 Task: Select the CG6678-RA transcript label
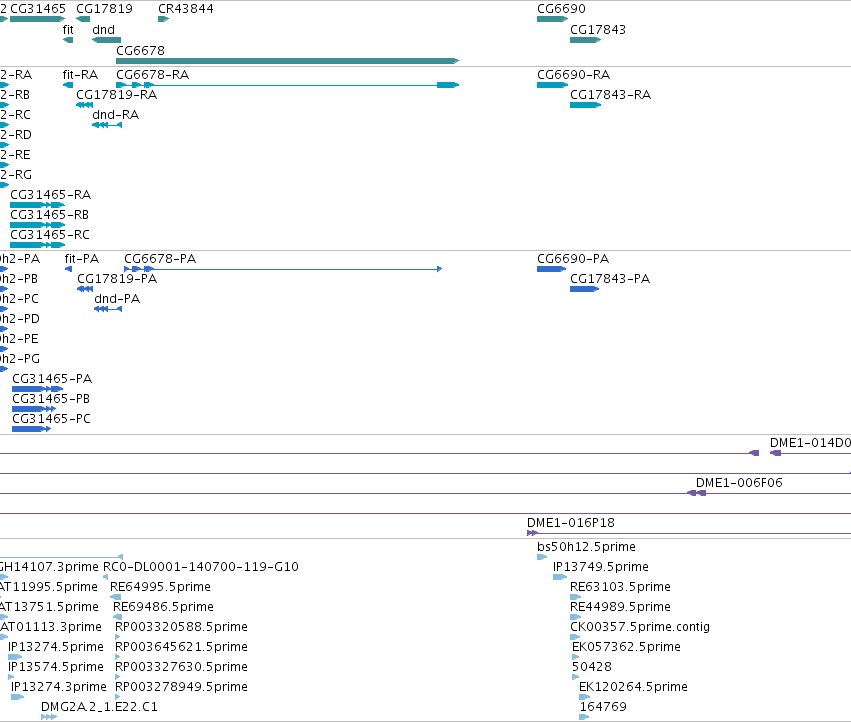point(153,74)
